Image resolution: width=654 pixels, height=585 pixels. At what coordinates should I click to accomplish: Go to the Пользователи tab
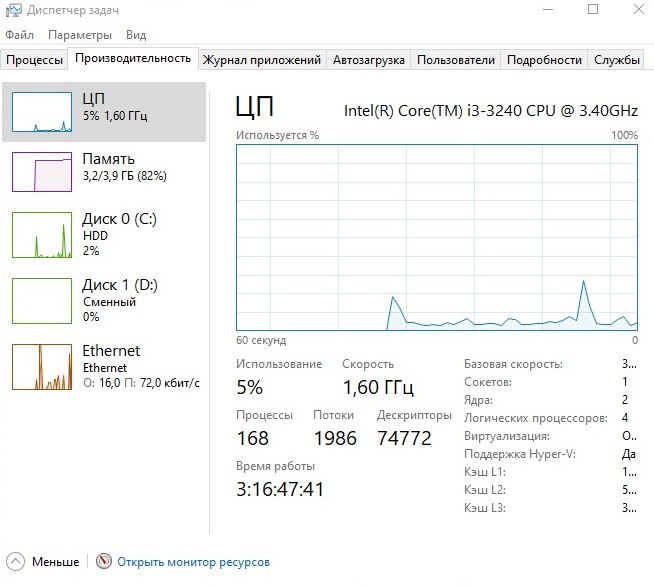point(456,60)
